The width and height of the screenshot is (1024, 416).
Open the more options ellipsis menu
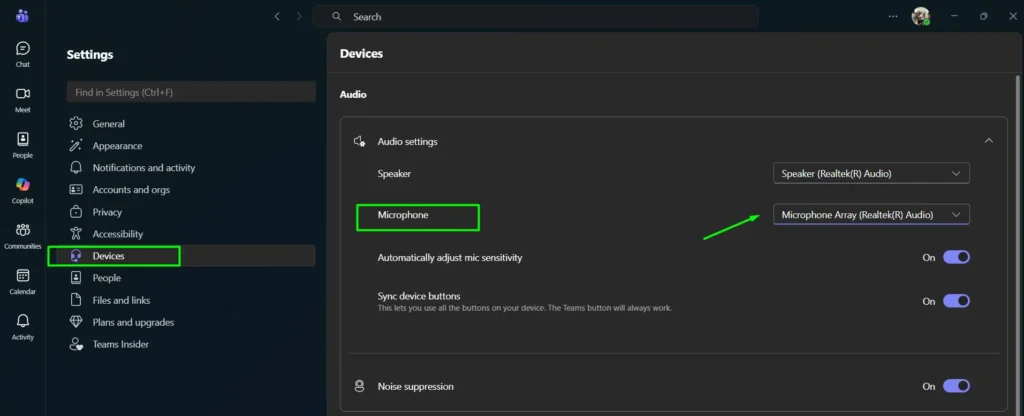pos(893,16)
